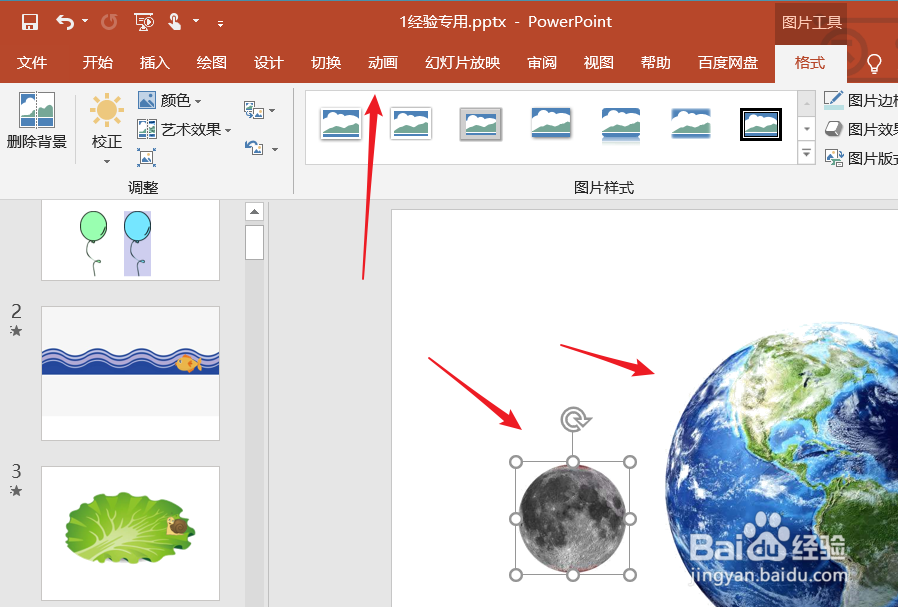
Task: Click slide 3 animation star indicator
Action: [16, 491]
